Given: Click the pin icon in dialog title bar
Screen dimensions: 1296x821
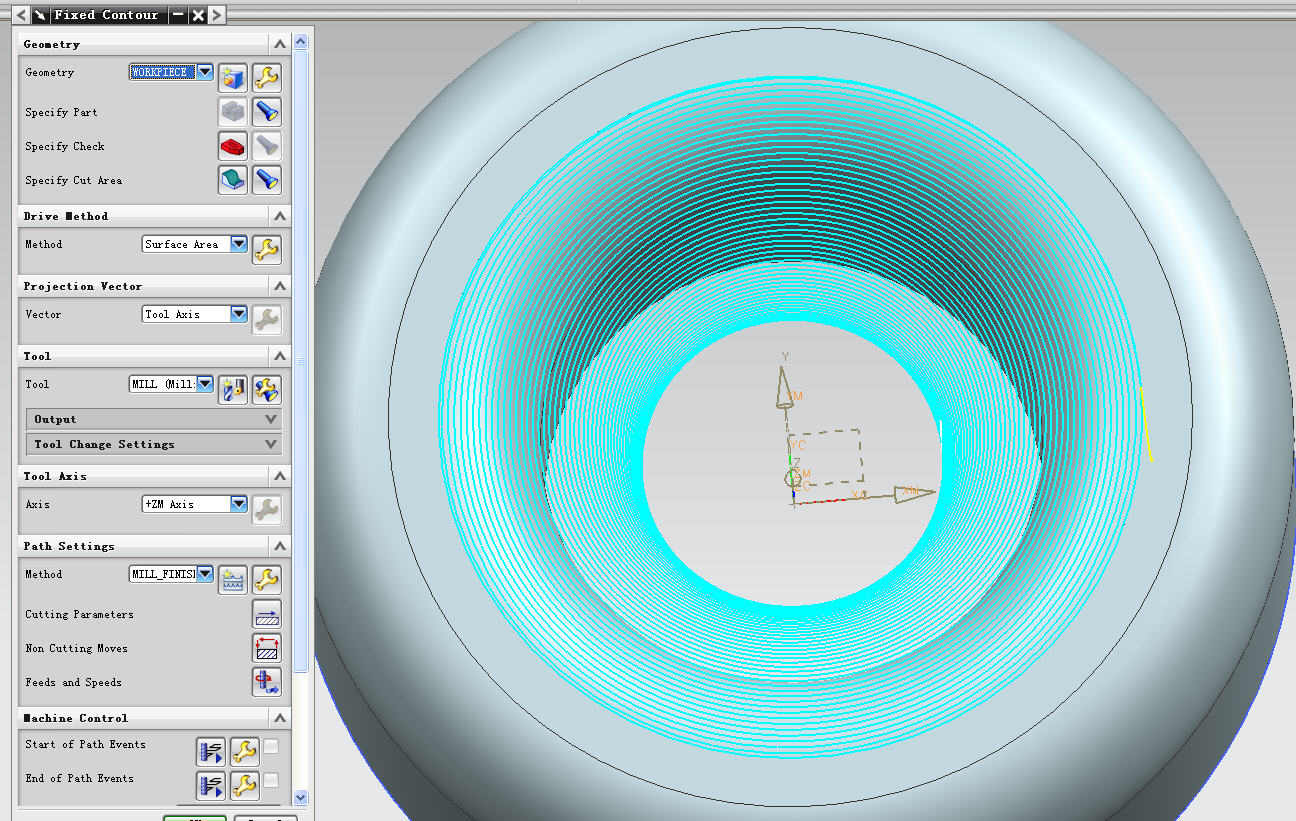Looking at the screenshot, I should point(39,15).
